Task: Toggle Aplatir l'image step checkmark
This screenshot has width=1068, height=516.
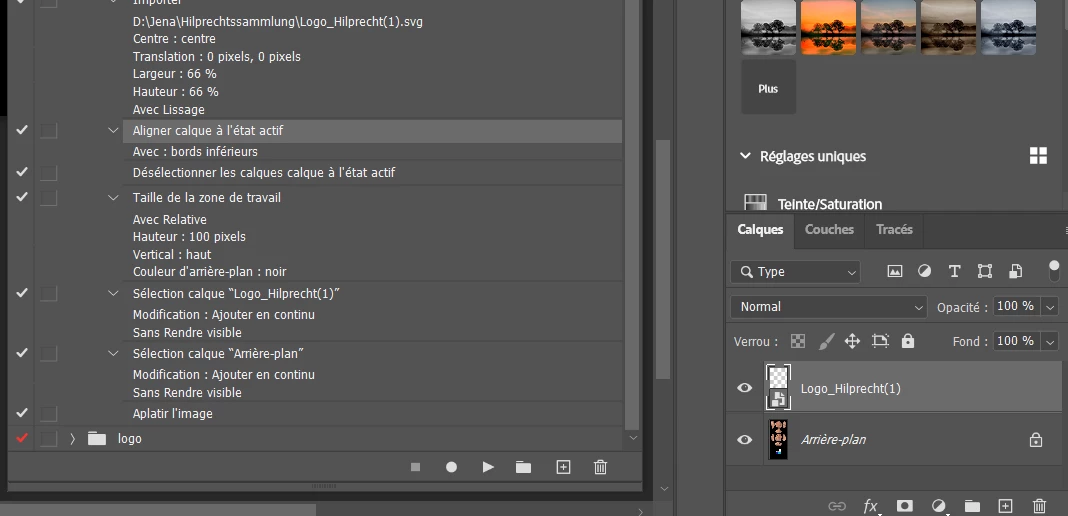Action: click(22, 413)
